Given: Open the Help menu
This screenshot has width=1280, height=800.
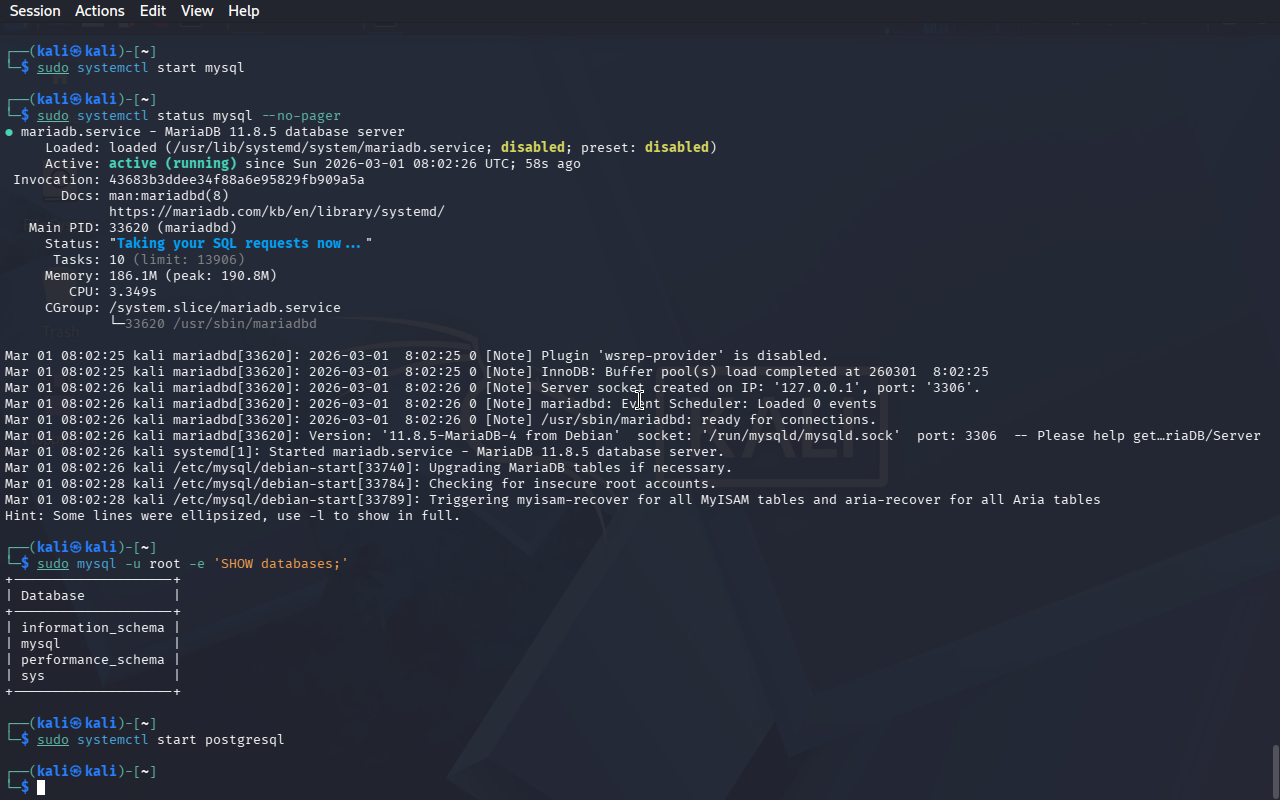Looking at the screenshot, I should click(x=243, y=11).
